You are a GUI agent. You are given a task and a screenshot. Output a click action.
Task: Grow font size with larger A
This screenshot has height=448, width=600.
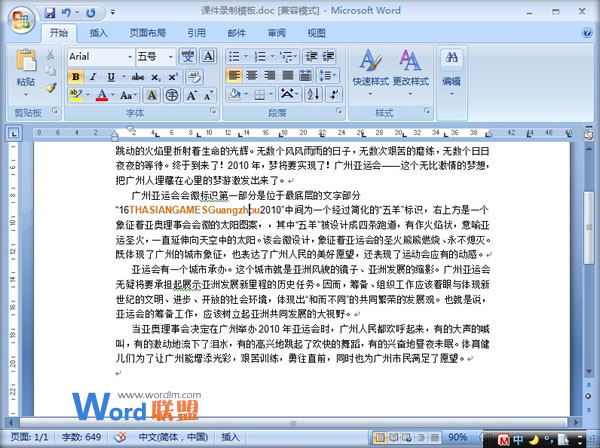click(x=191, y=95)
